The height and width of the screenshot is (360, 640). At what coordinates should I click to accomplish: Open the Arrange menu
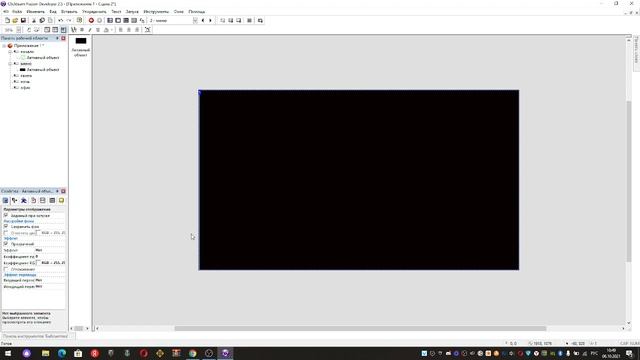tap(94, 12)
